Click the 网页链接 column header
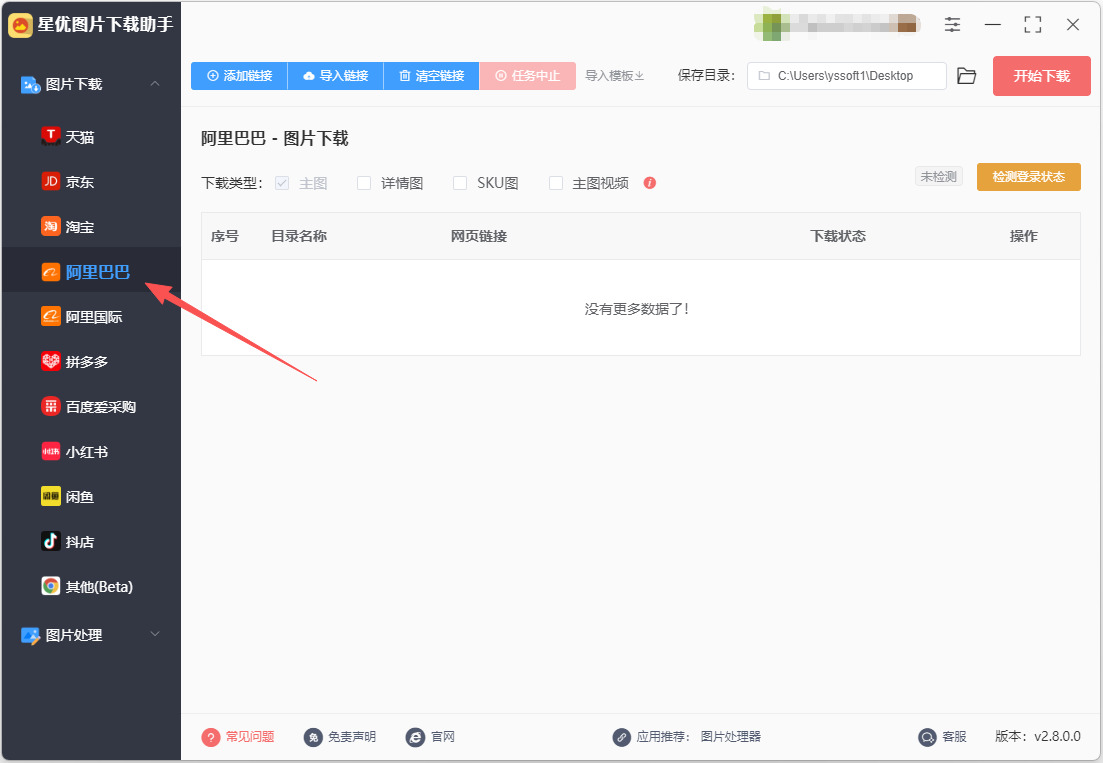Image resolution: width=1103 pixels, height=763 pixels. click(x=479, y=236)
